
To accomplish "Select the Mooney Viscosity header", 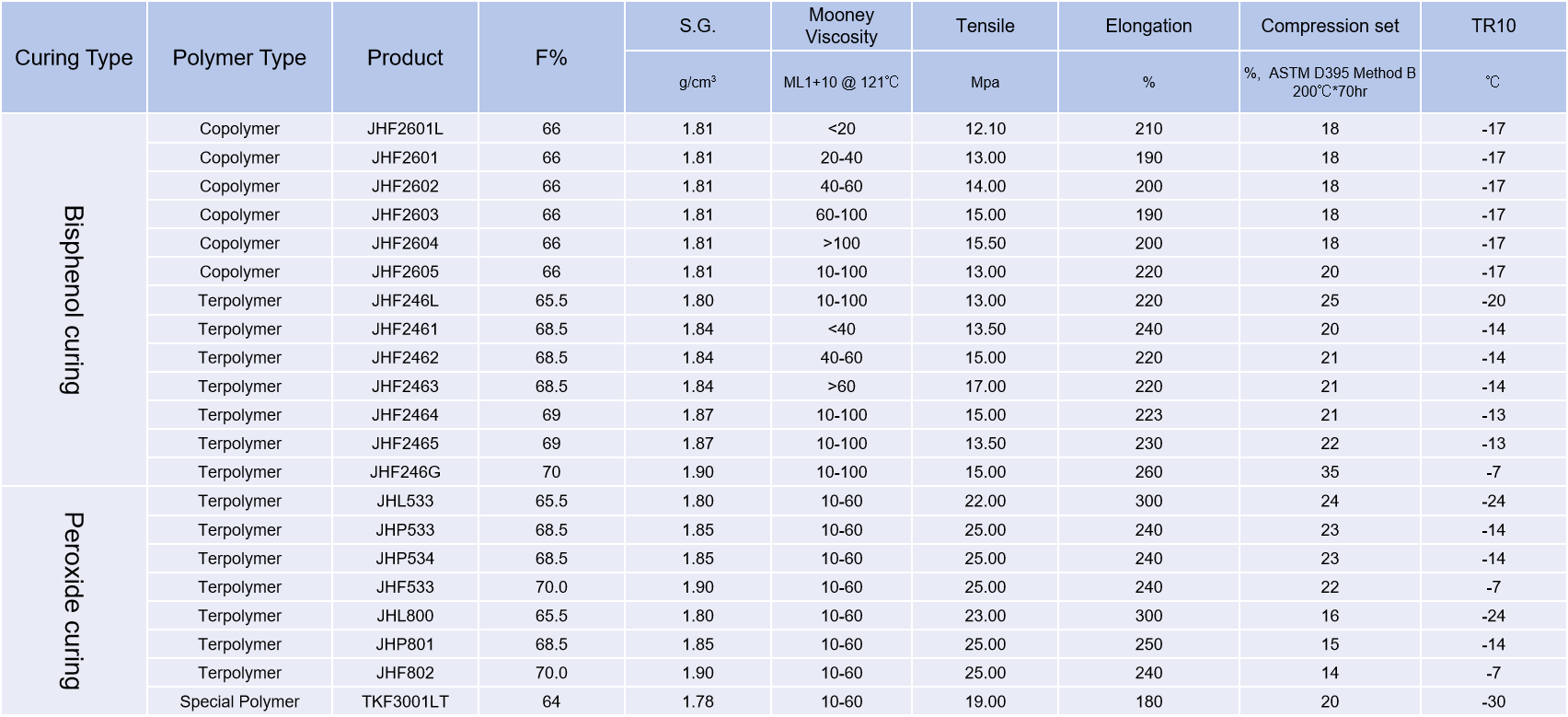I will pos(841,26).
